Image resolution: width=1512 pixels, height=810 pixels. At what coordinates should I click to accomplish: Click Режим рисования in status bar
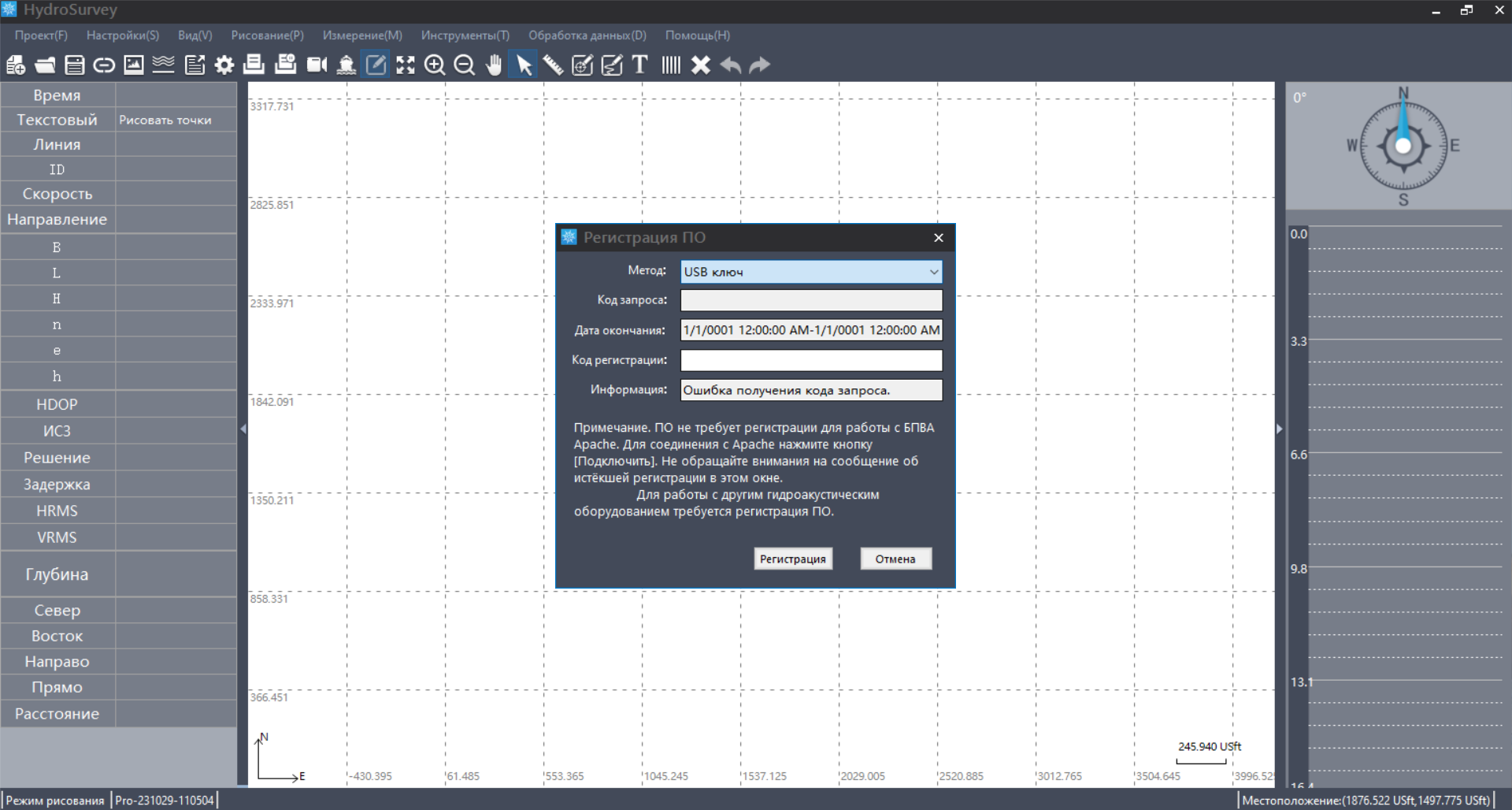click(55, 801)
